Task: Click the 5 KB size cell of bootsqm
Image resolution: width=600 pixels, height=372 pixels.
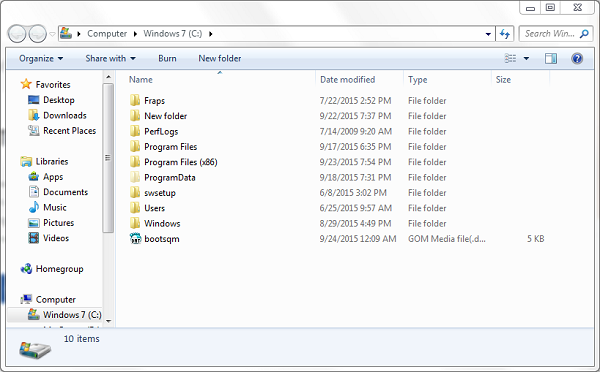Action: click(535, 239)
